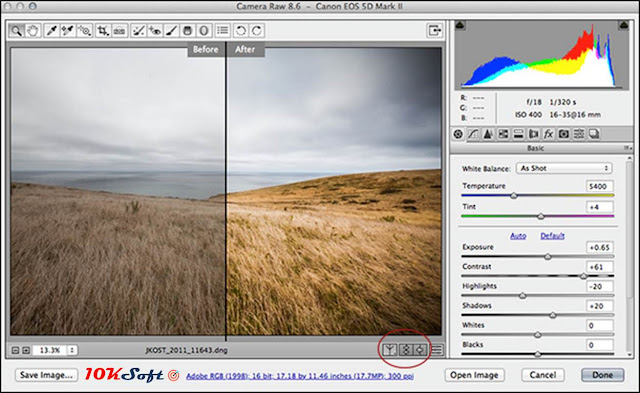Select the Crop tool
Image resolution: width=640 pixels, height=393 pixels.
click(x=102, y=31)
